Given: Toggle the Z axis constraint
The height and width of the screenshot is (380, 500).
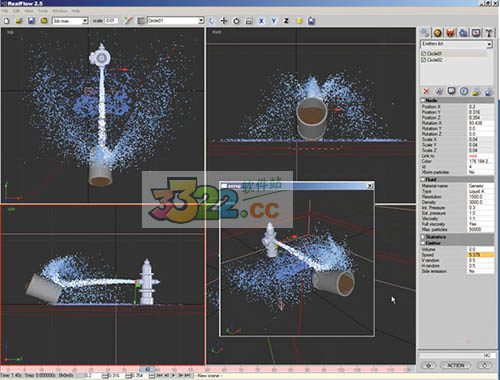Looking at the screenshot, I should (286, 21).
